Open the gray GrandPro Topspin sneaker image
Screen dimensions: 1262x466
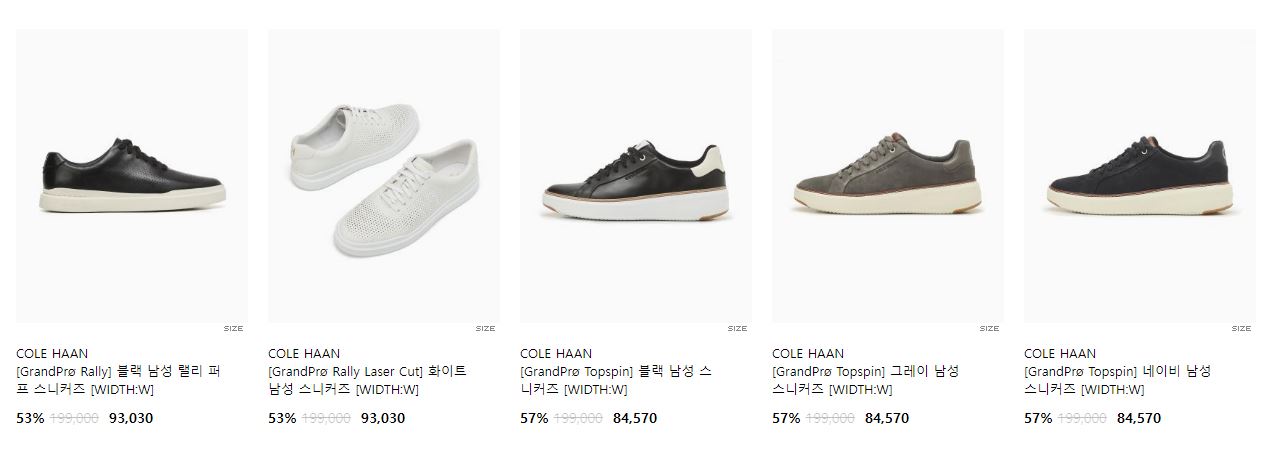point(888,176)
